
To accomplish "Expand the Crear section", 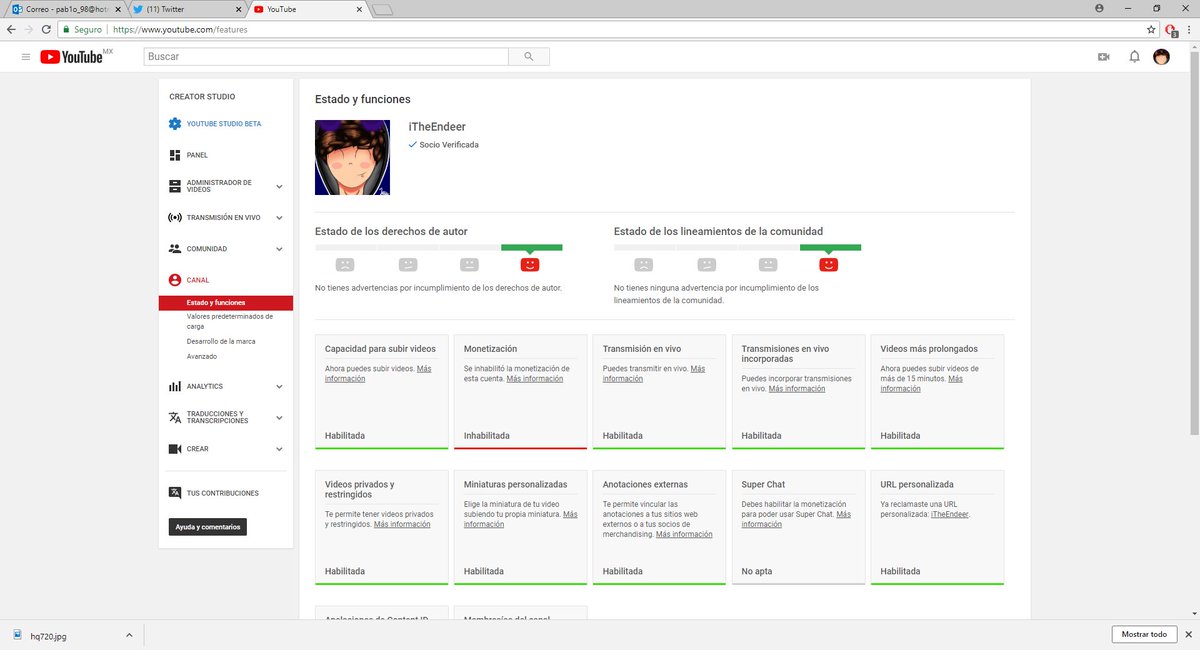I will click(x=279, y=449).
